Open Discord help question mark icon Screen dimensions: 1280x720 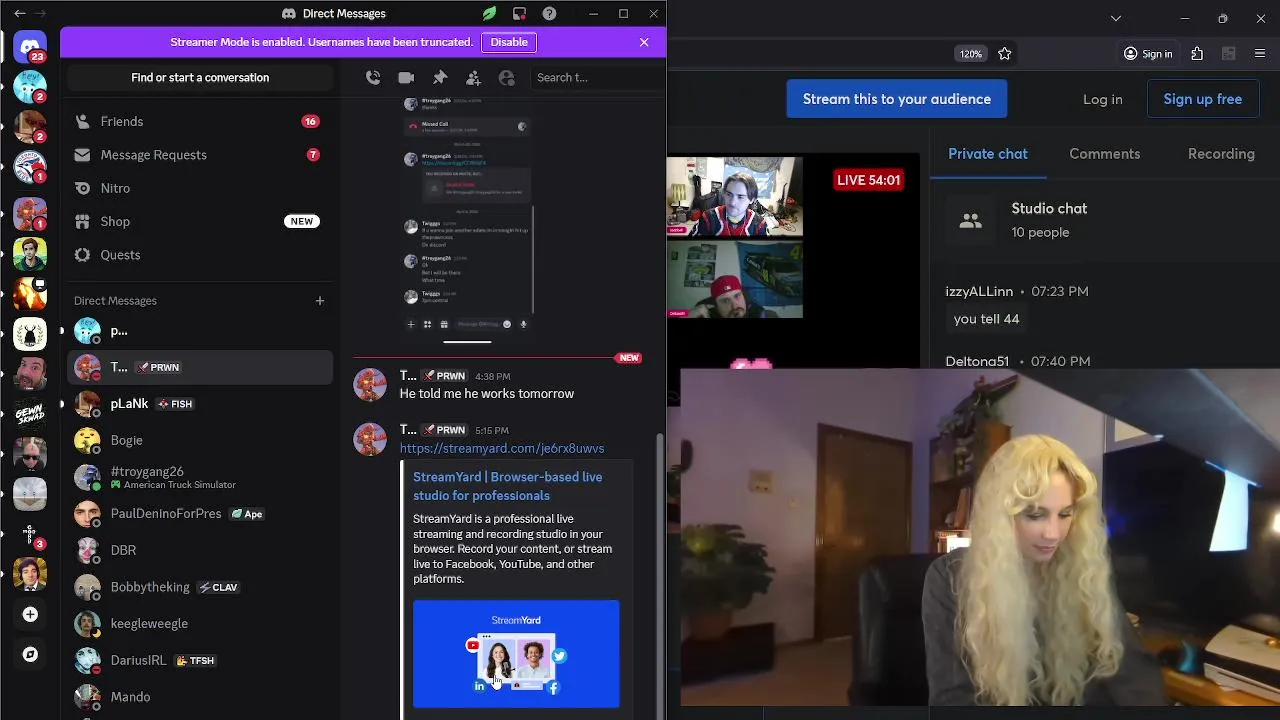click(x=549, y=14)
